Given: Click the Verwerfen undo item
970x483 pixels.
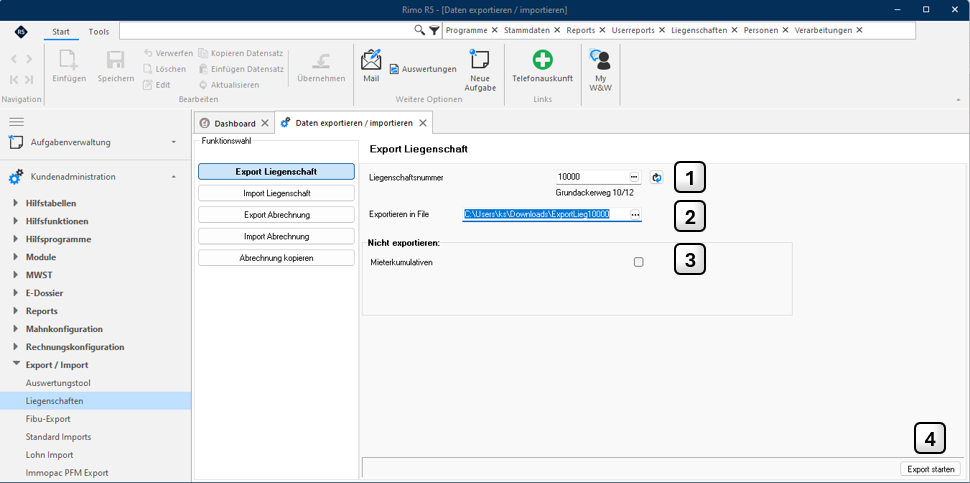Looking at the screenshot, I should click(x=168, y=53).
